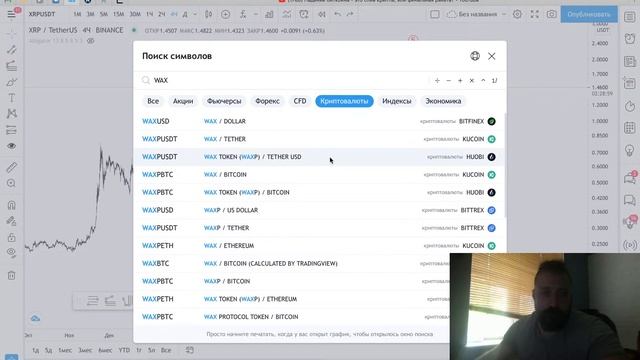
Task: Take a chart snapshot with camera icon
Action: pyautogui.click(x=551, y=14)
